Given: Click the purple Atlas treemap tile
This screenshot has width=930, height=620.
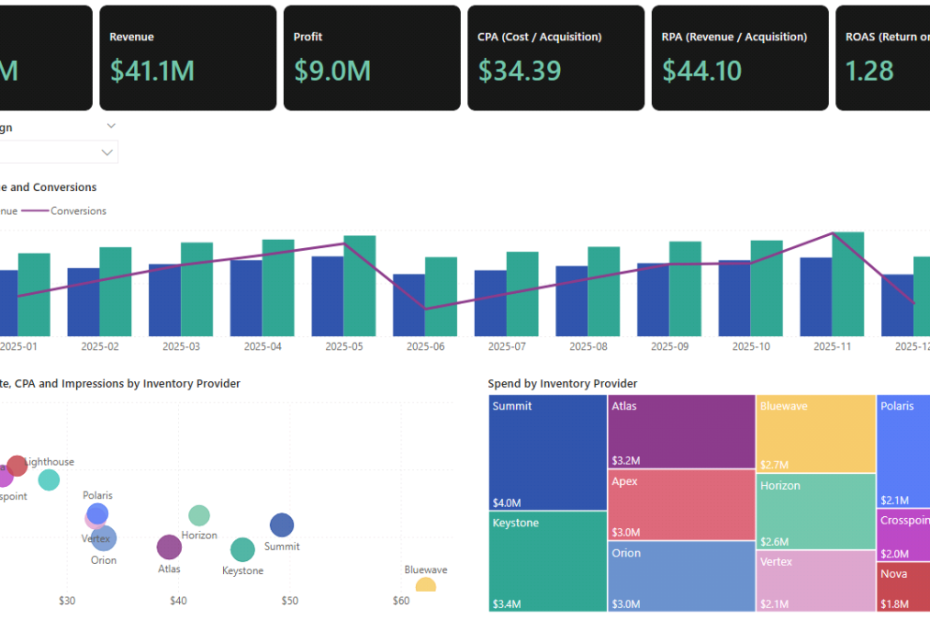Looking at the screenshot, I should [681, 431].
